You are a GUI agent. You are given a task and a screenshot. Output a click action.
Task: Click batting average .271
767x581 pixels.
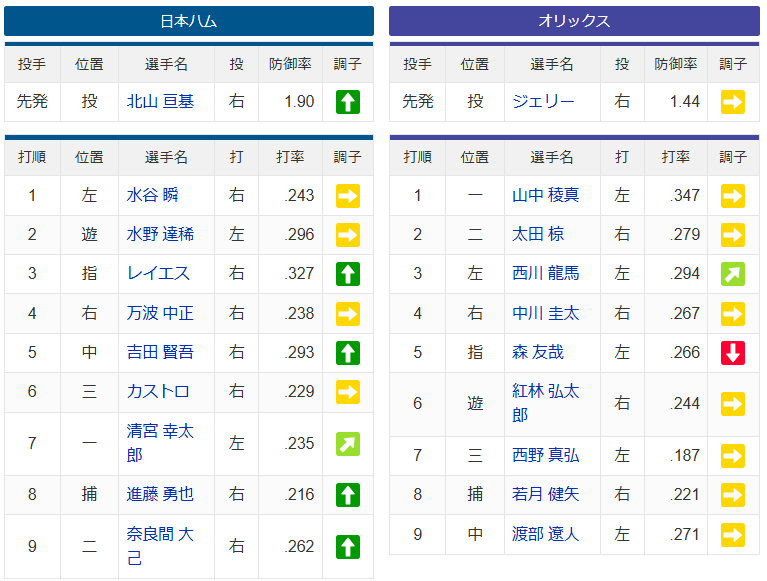tap(684, 534)
